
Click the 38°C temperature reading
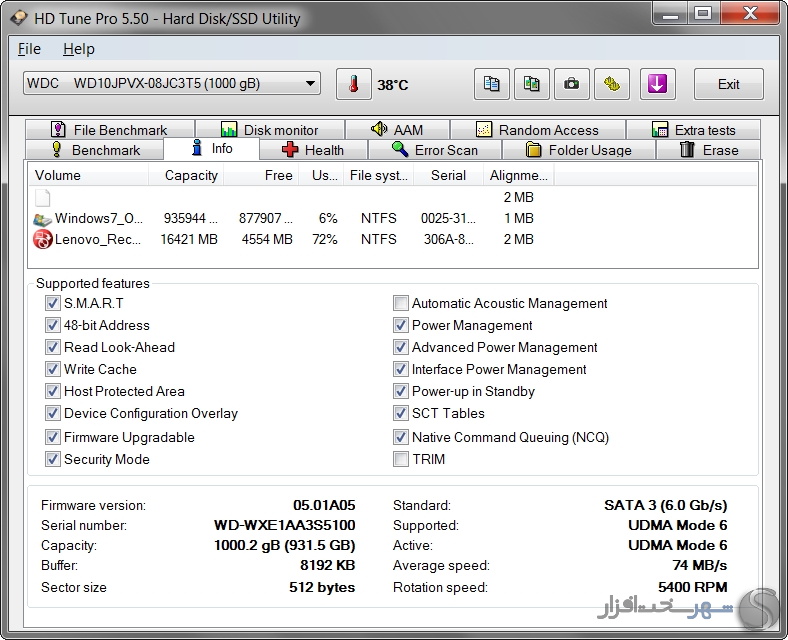[x=392, y=85]
